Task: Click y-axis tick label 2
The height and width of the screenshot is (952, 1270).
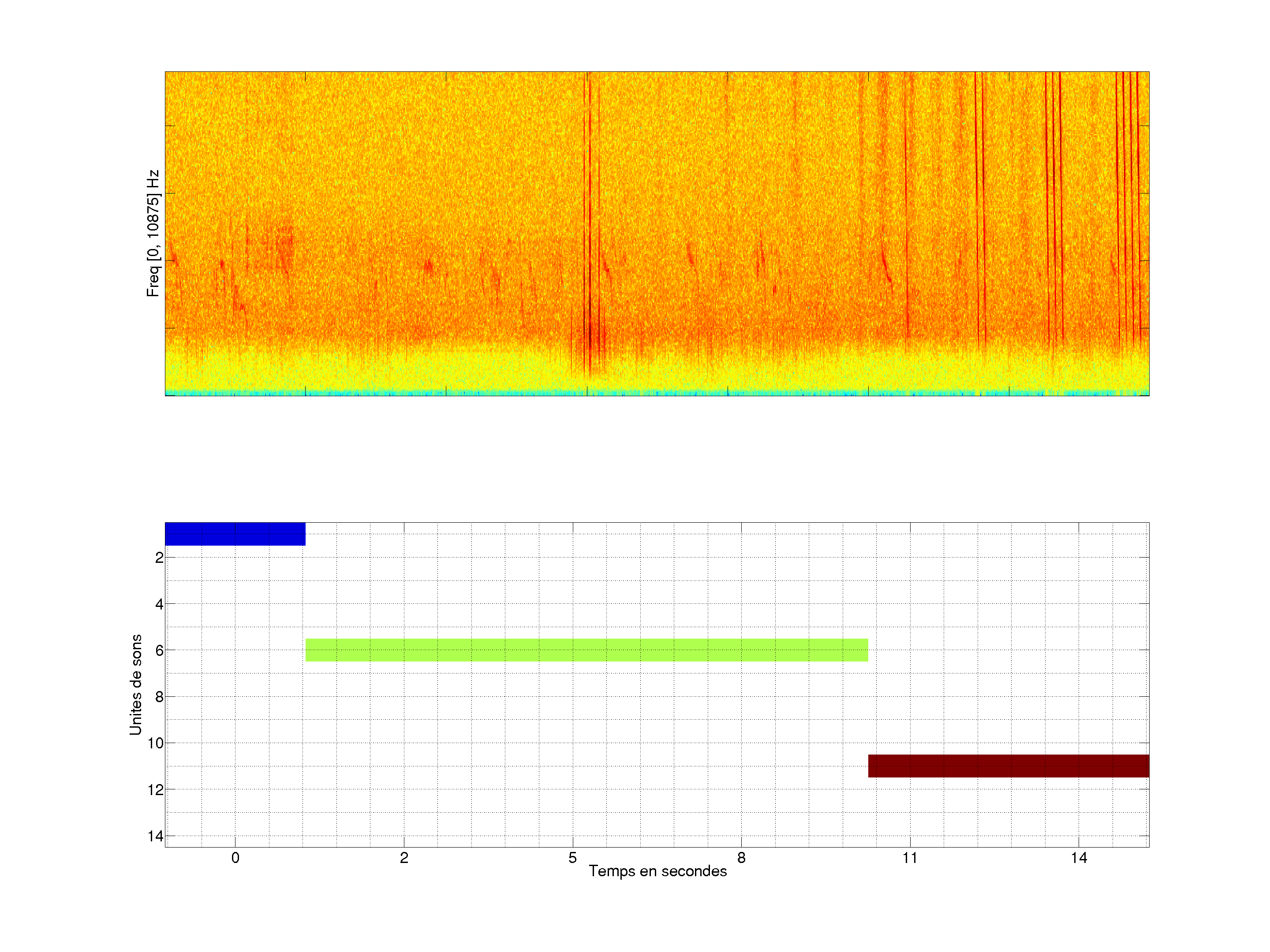Action: pyautogui.click(x=159, y=558)
